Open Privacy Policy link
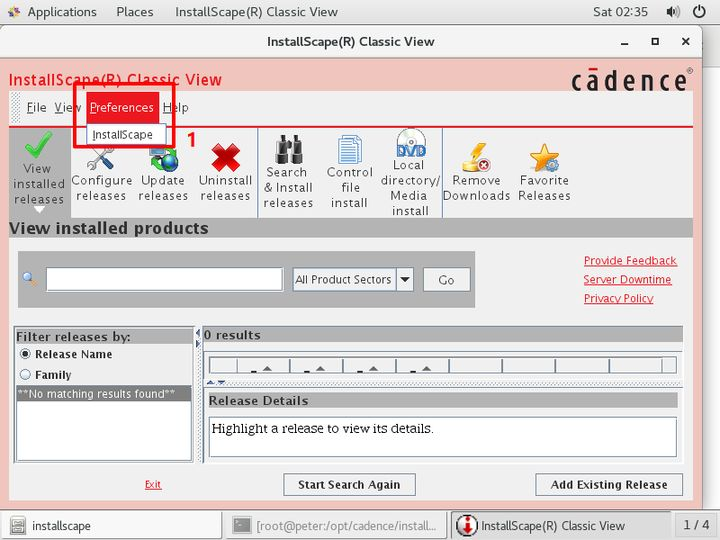 pyautogui.click(x=619, y=298)
